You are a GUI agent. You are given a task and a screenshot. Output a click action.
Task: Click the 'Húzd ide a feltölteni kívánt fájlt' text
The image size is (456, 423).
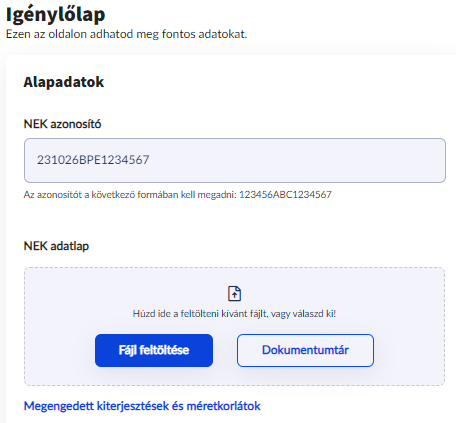(x=200, y=314)
